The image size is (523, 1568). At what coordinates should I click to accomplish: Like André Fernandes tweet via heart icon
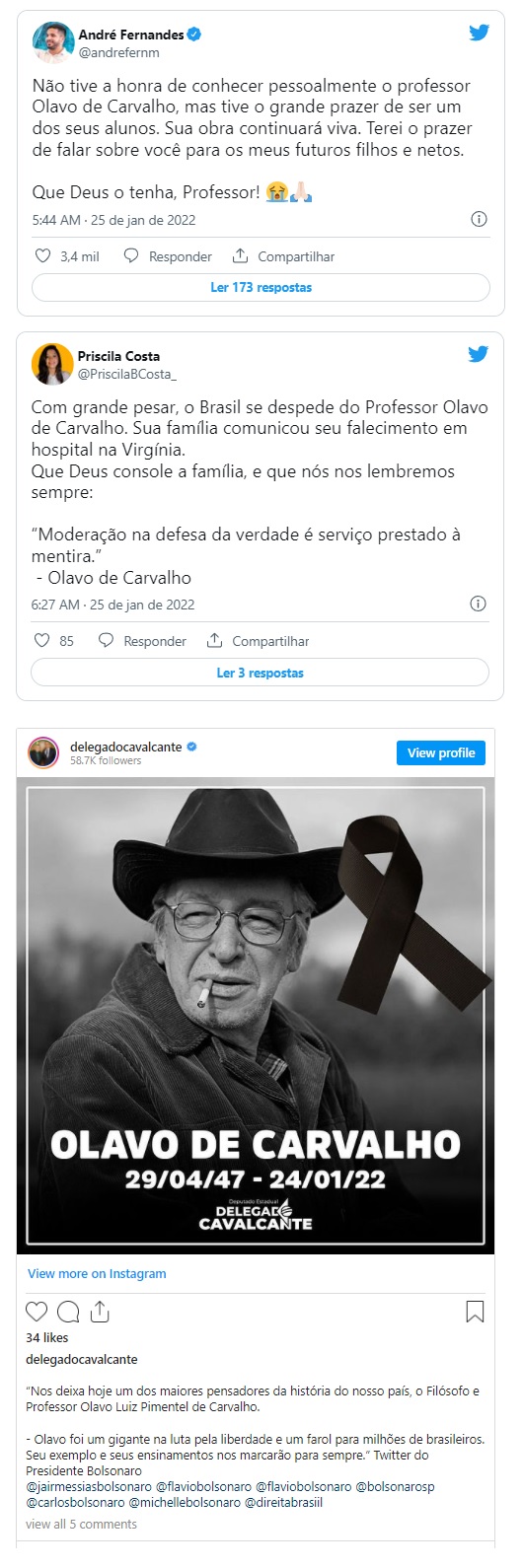pos(42,255)
